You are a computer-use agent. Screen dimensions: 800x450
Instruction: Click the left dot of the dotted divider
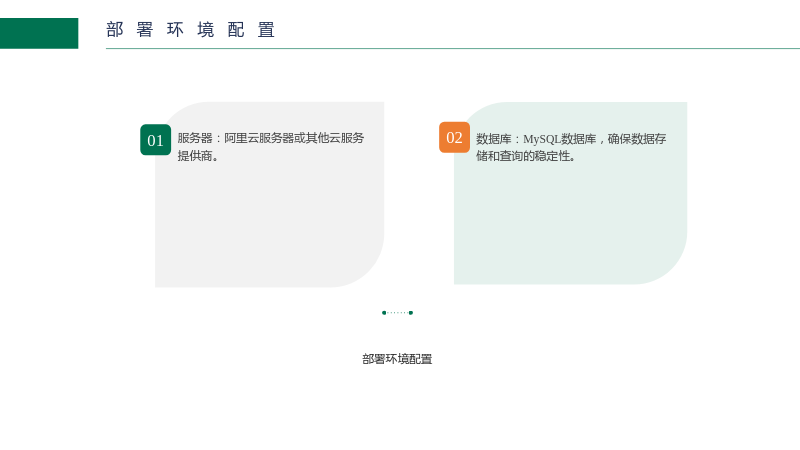point(384,313)
